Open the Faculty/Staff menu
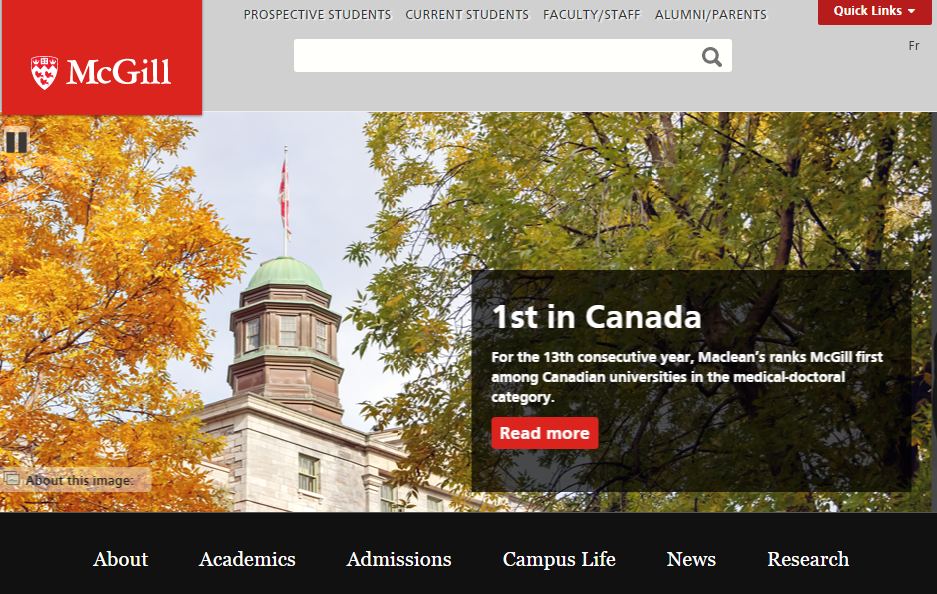Image resolution: width=937 pixels, height=594 pixels. click(592, 14)
